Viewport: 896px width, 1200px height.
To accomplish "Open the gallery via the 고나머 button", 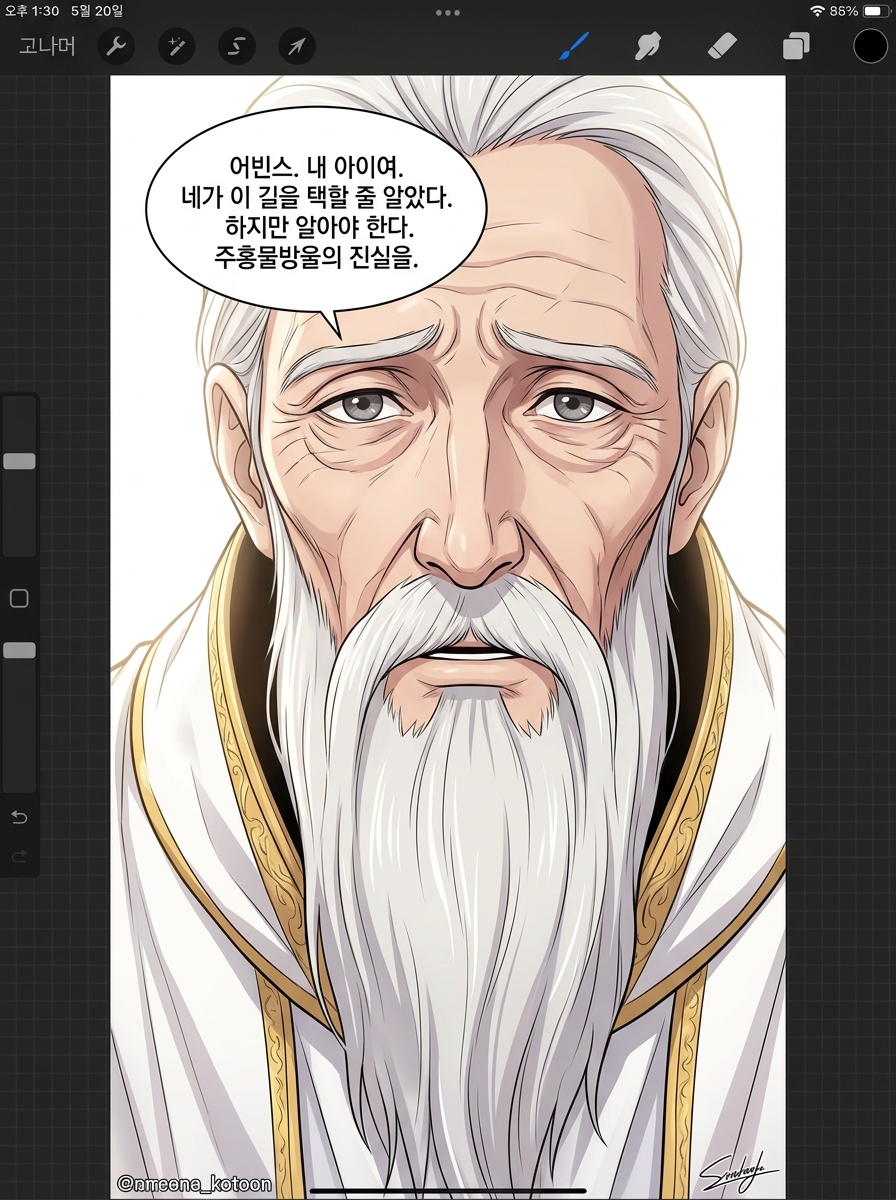I will click(x=46, y=46).
